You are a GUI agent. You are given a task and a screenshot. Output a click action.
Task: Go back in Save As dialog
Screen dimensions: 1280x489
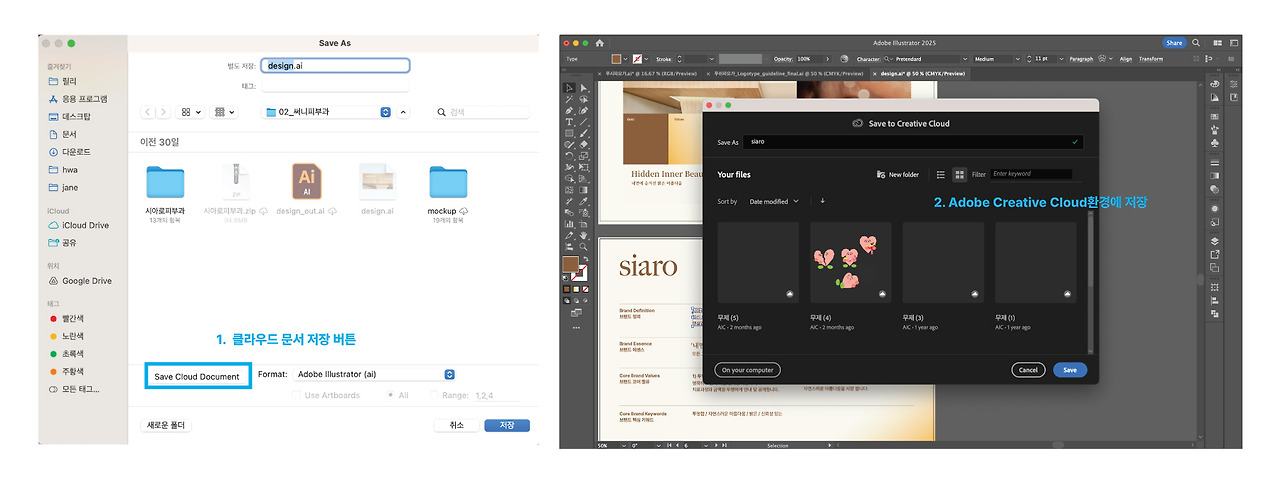click(x=148, y=113)
